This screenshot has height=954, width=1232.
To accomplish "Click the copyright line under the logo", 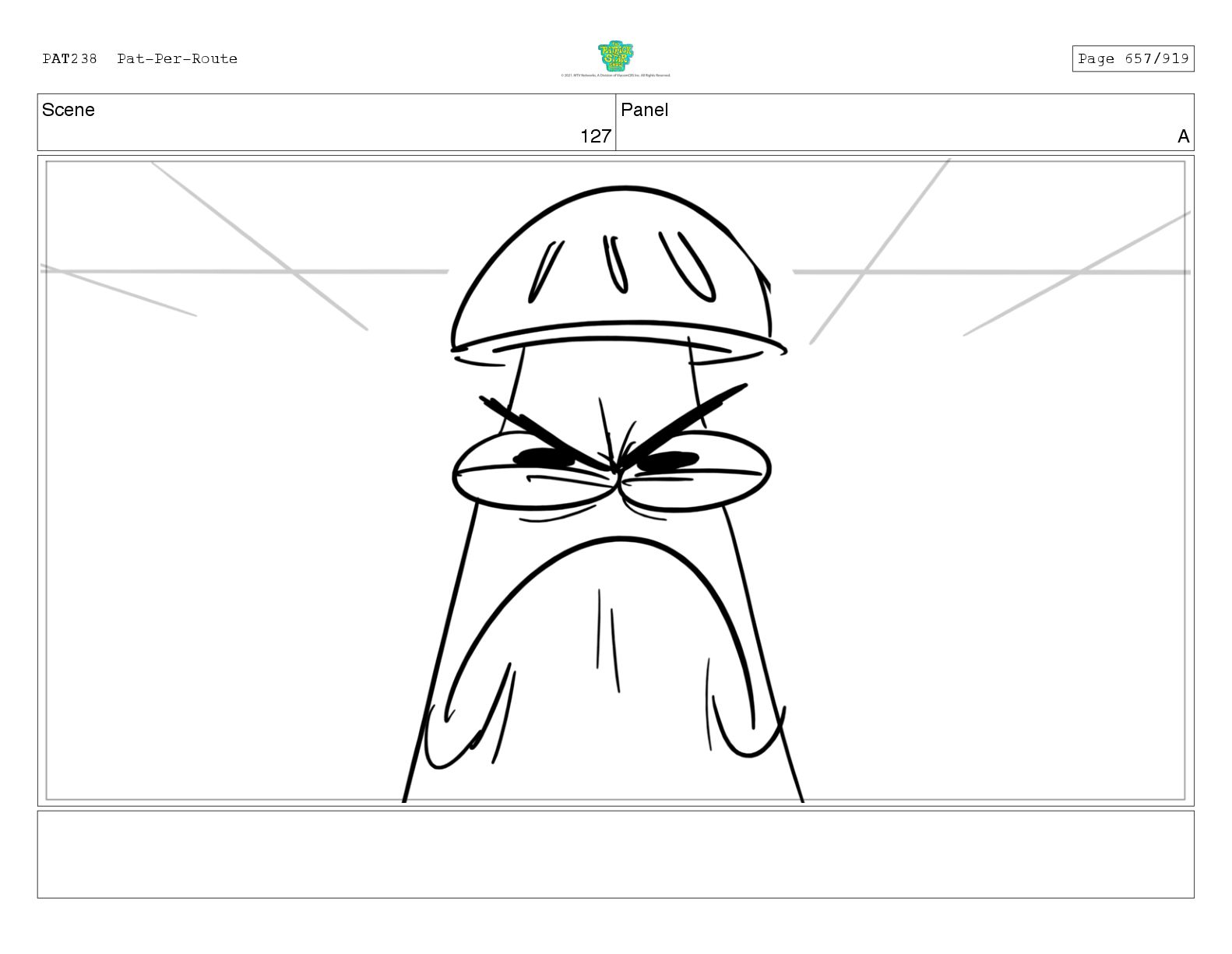I will [615, 76].
